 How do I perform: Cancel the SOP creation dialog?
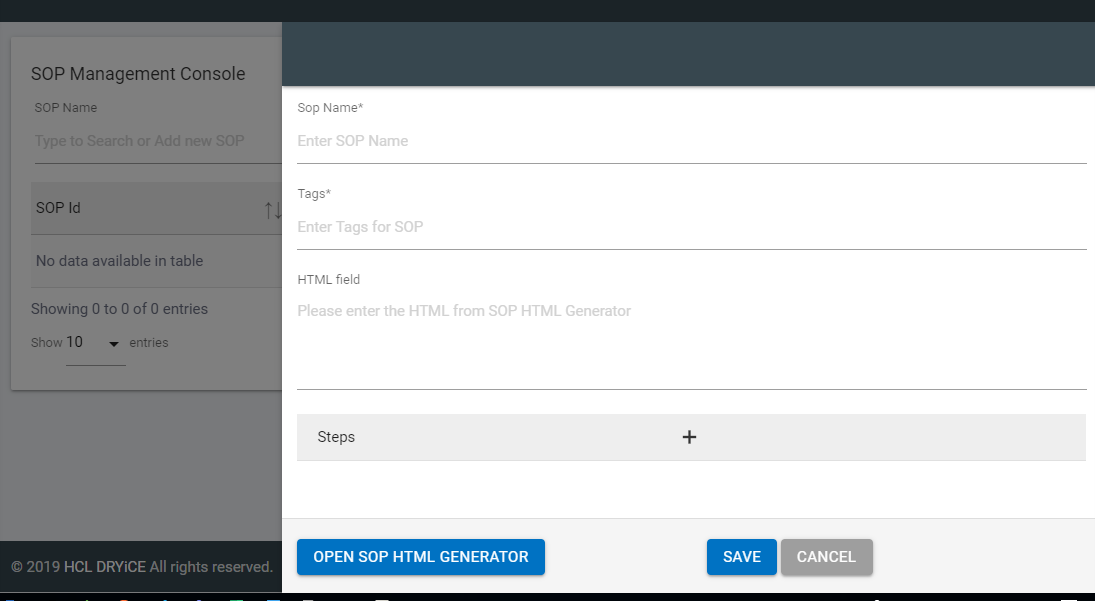[826, 557]
